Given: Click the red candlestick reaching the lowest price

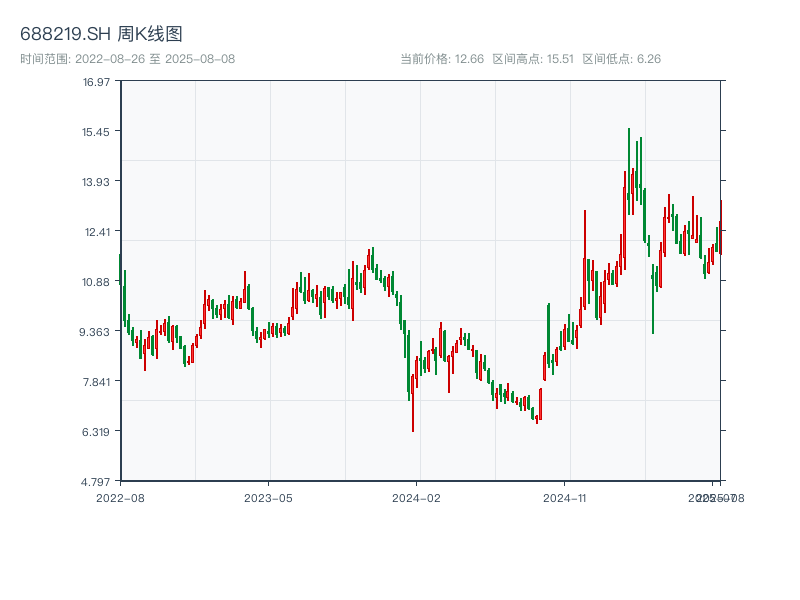Looking at the screenshot, I should [413, 403].
